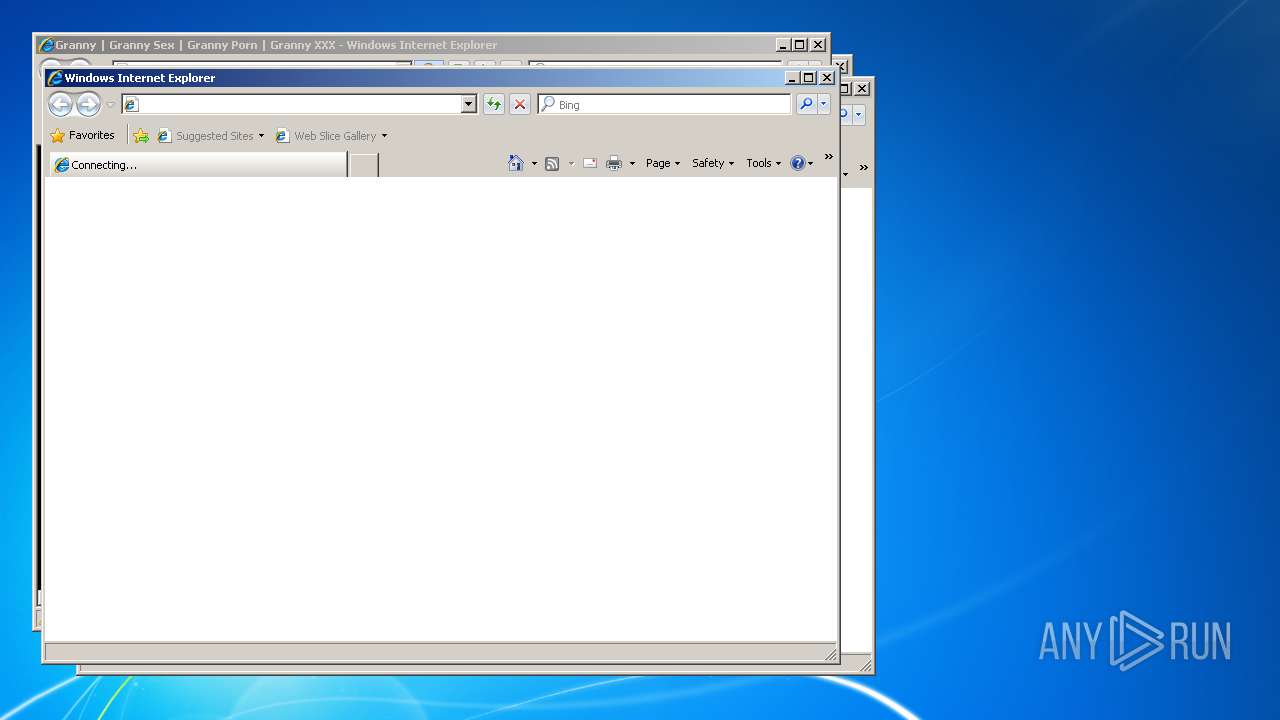Click the resize grip of the rearmost window
This screenshot has width=1280, height=720.
(x=865, y=665)
